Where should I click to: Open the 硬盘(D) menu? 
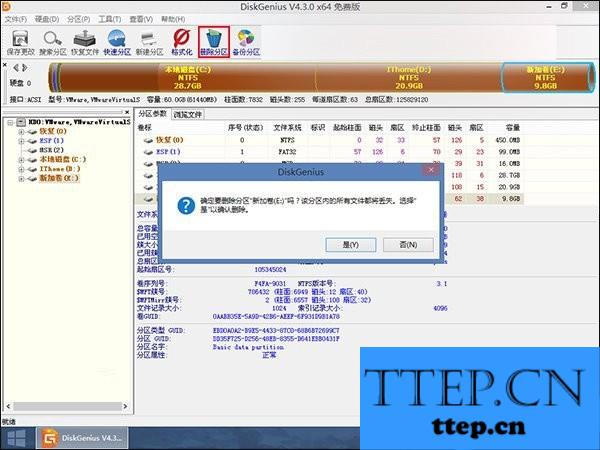click(47, 19)
